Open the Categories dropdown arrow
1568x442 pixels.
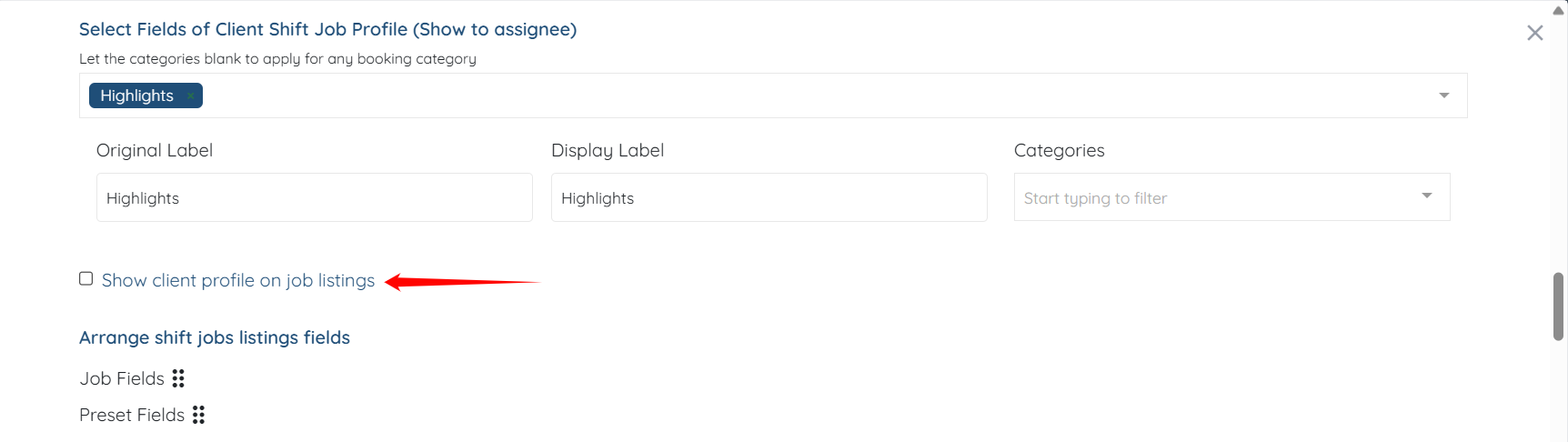point(1427,196)
